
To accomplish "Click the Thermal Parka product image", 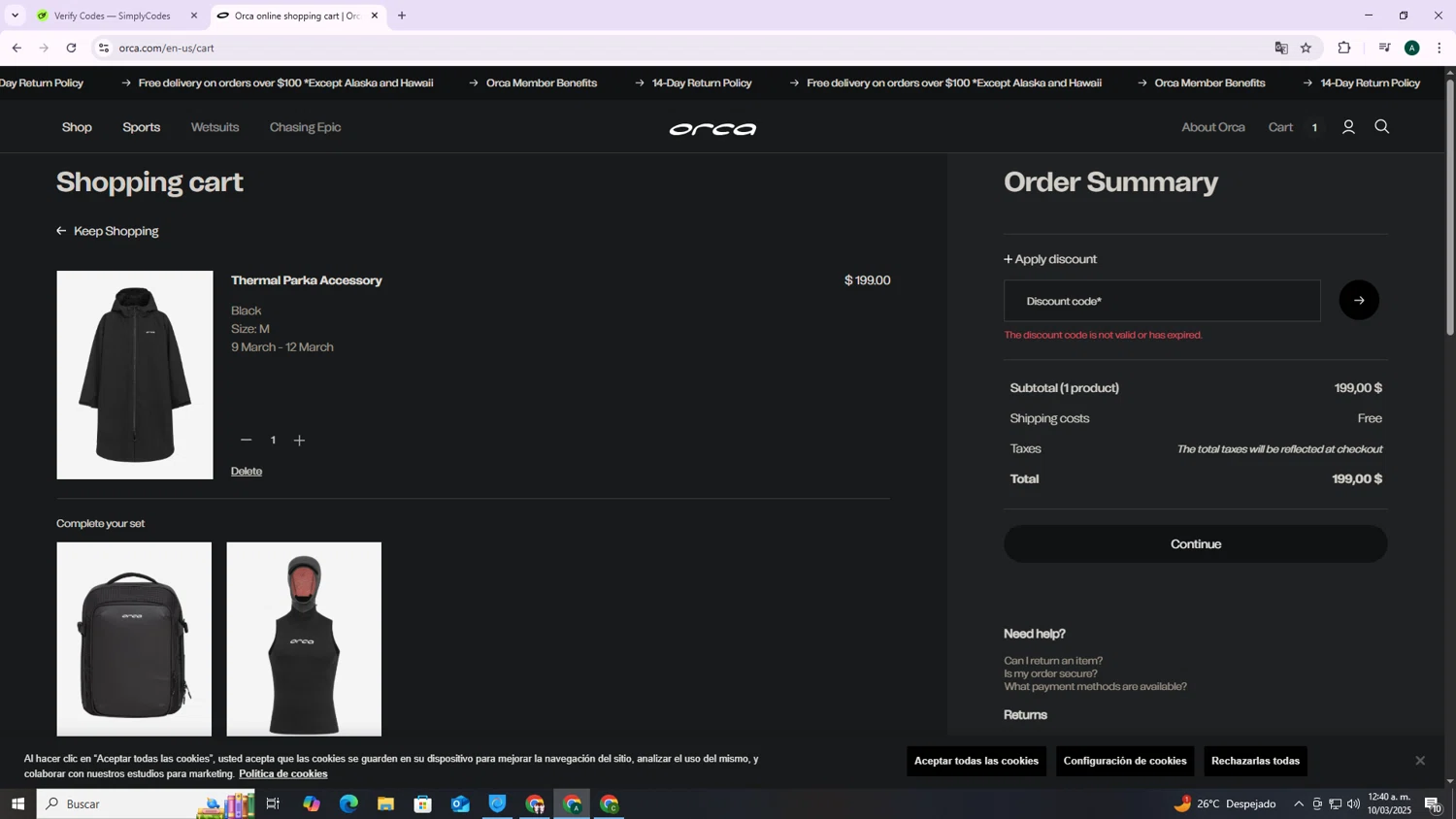I will pyautogui.click(x=135, y=375).
